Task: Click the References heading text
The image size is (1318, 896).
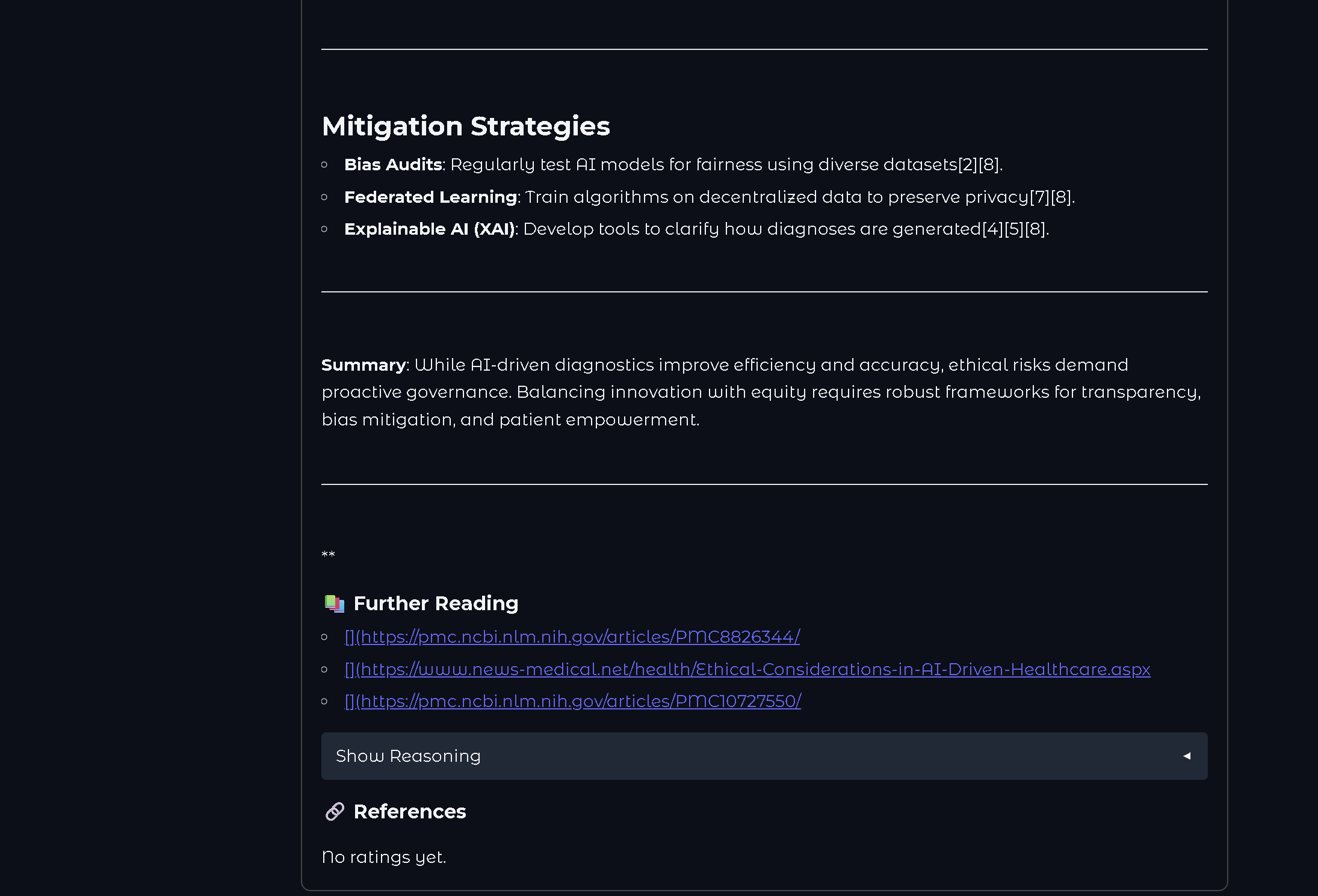Action: point(409,811)
